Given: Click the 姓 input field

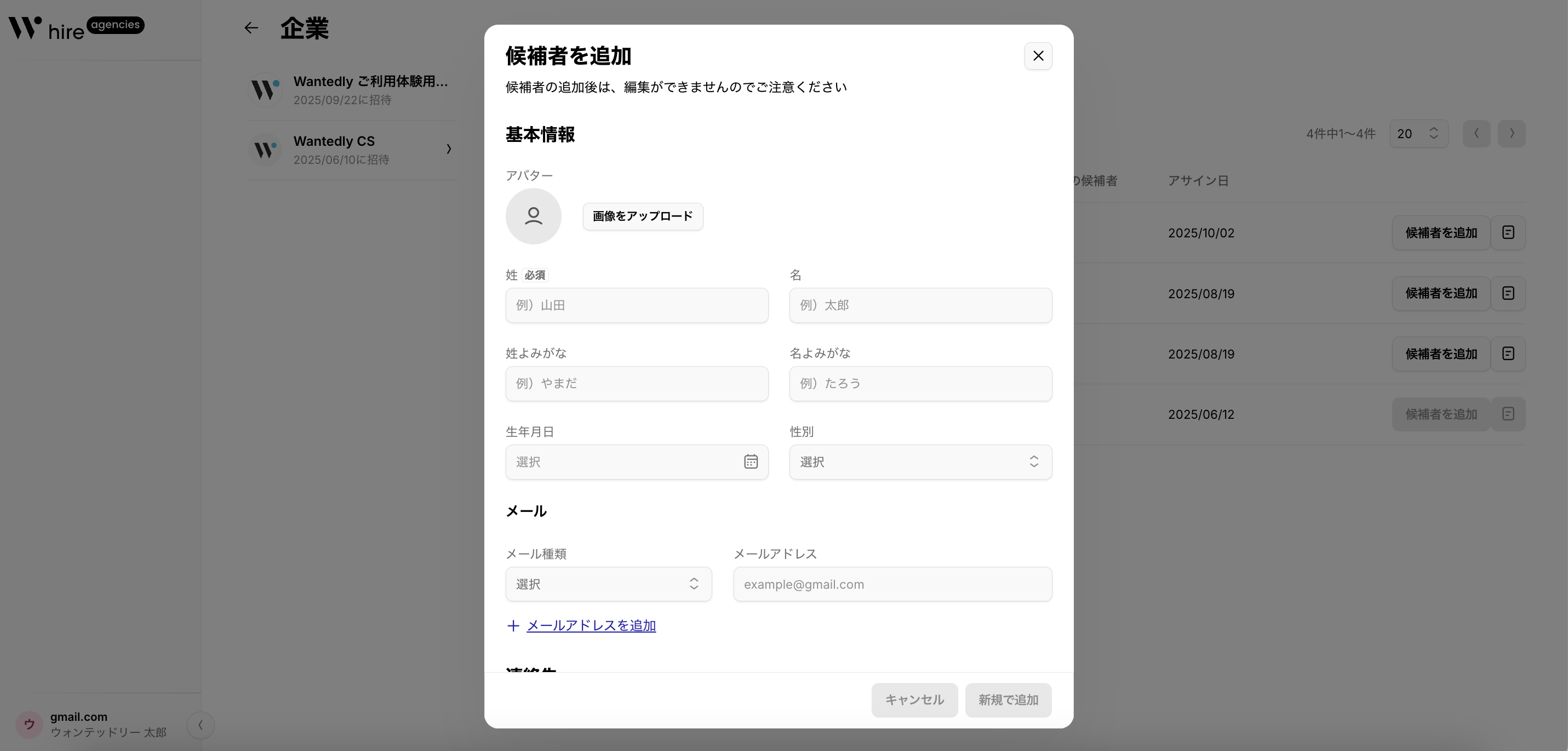Looking at the screenshot, I should click(636, 305).
